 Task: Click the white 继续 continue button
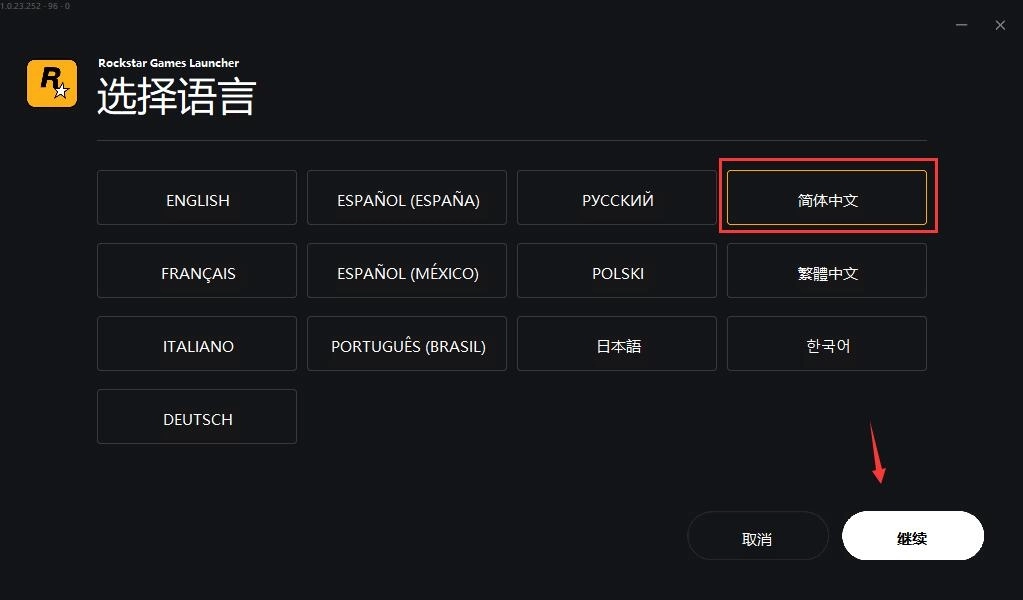click(912, 537)
